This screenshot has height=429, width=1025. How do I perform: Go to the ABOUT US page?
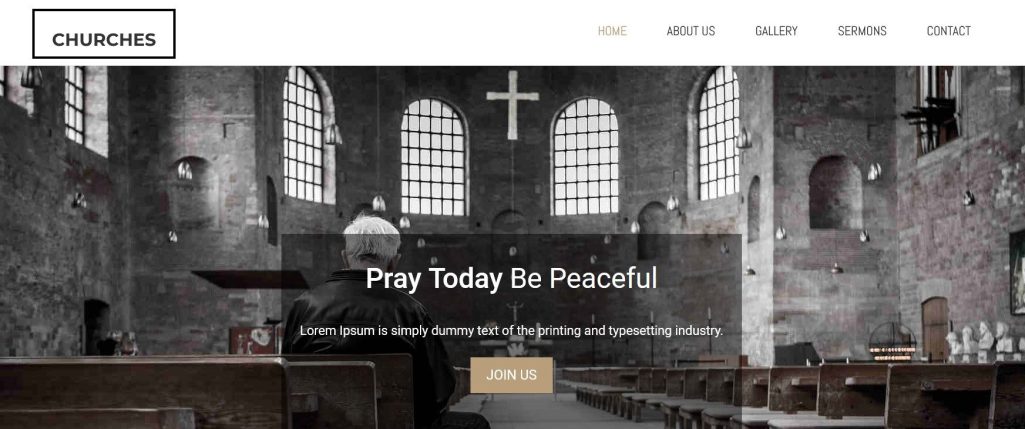[x=690, y=31]
